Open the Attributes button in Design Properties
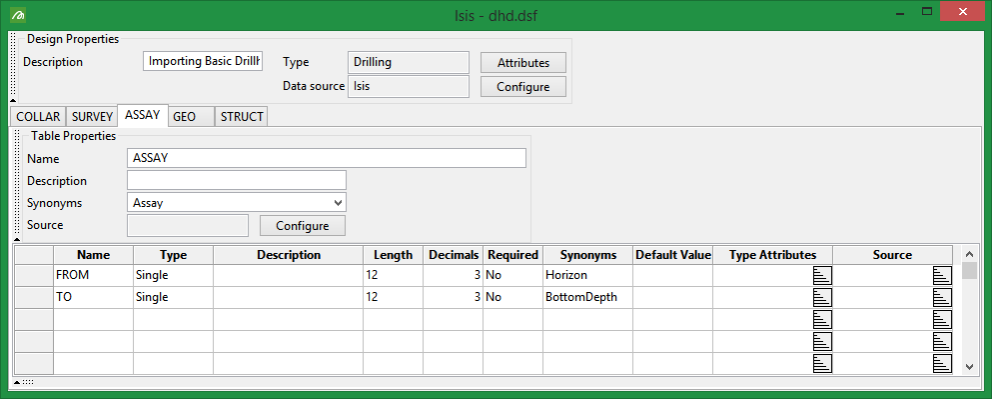The width and height of the screenshot is (992, 399). (x=523, y=63)
